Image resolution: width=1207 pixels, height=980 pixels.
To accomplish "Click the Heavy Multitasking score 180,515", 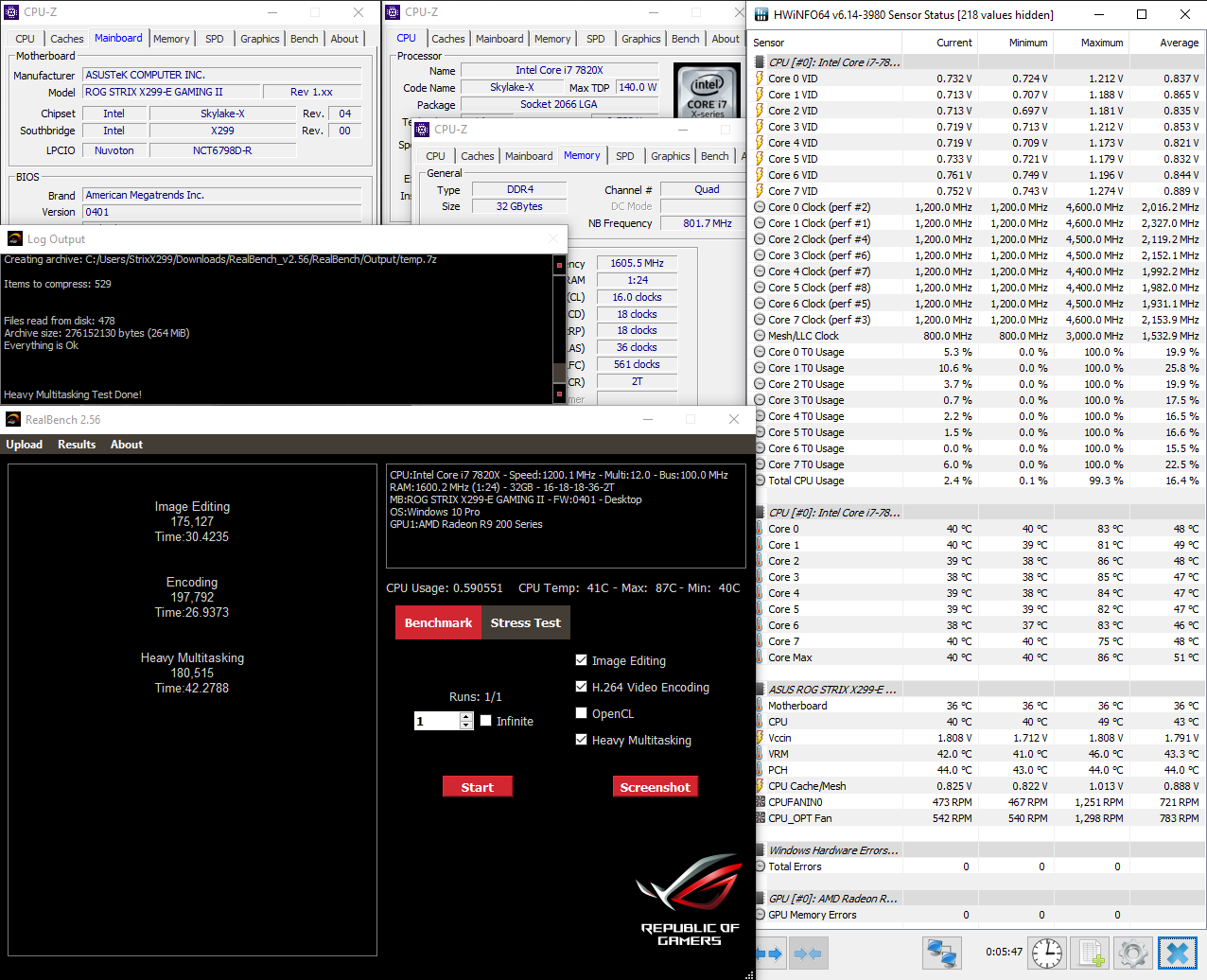I will 192,673.
